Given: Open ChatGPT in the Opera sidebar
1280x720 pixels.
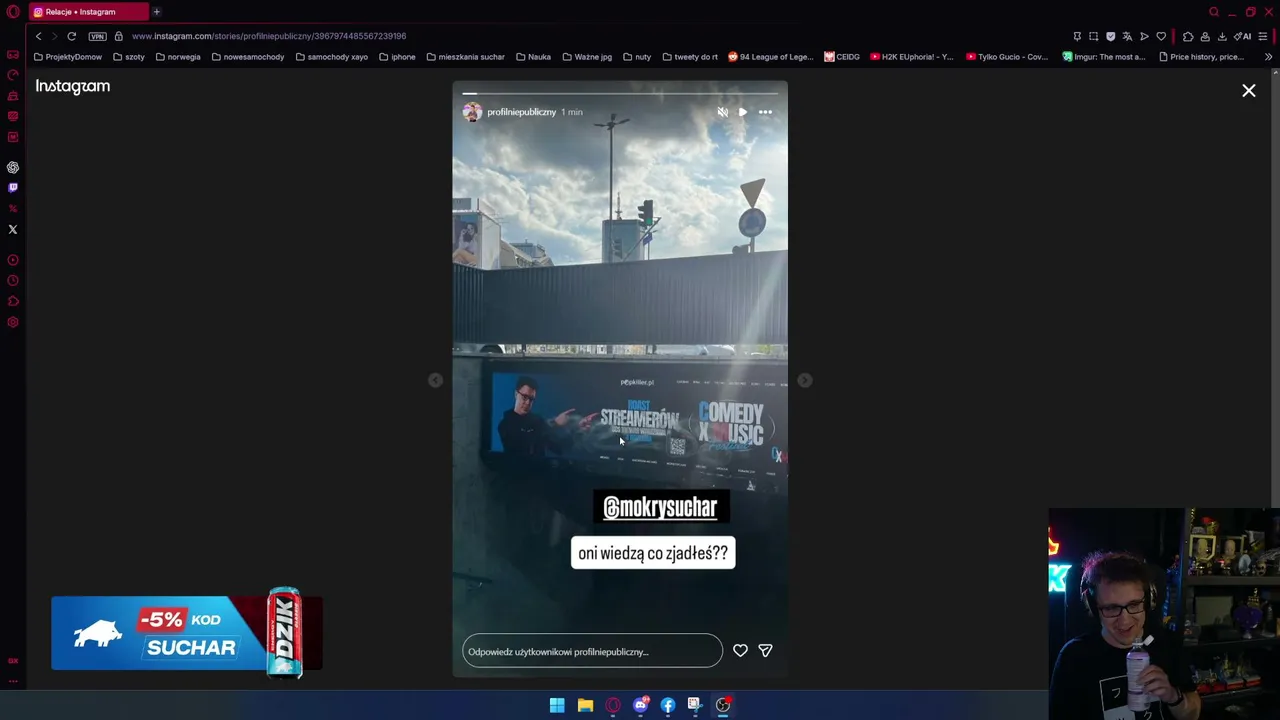Looking at the screenshot, I should [x=13, y=168].
